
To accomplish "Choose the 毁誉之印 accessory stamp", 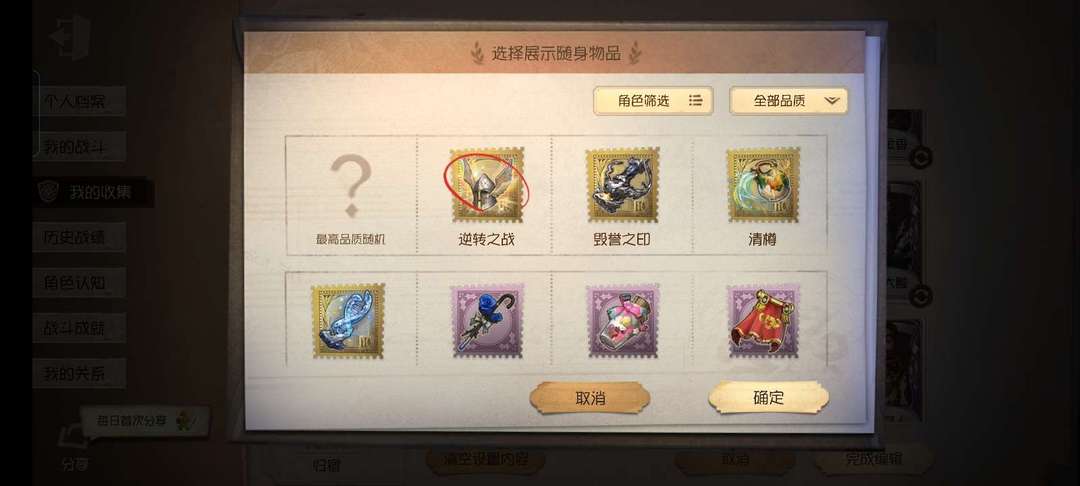I will pos(623,184).
